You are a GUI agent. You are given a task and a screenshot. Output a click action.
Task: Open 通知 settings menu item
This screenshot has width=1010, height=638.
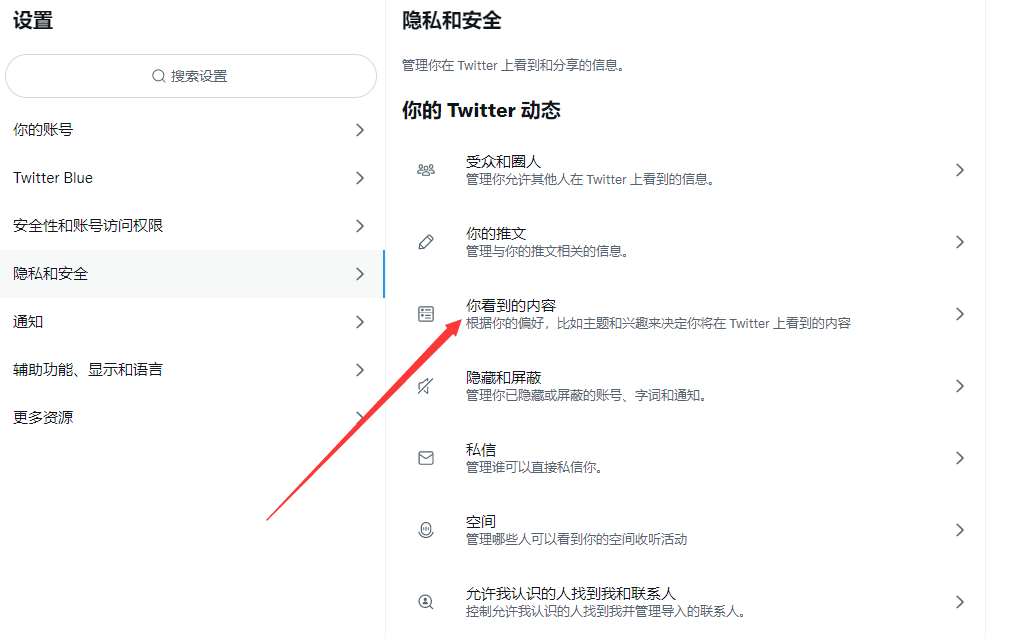192,322
